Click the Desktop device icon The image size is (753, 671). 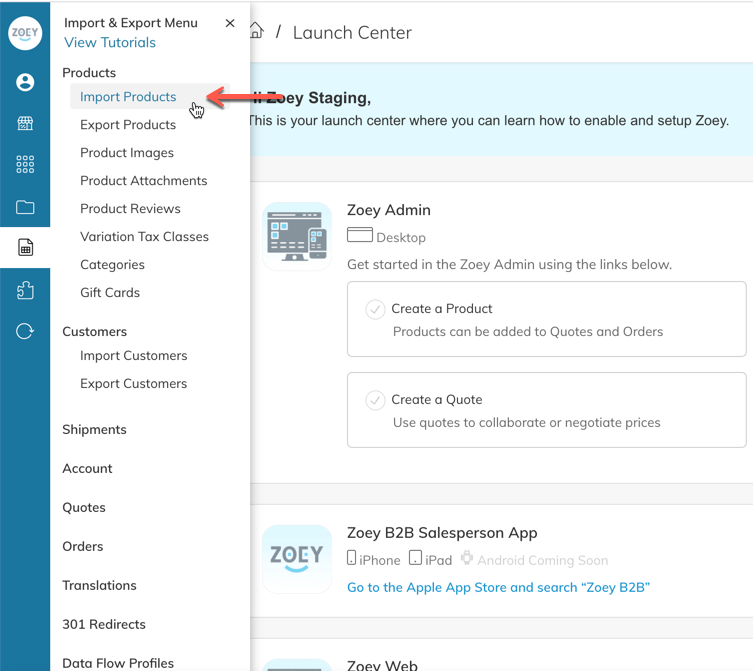point(360,235)
